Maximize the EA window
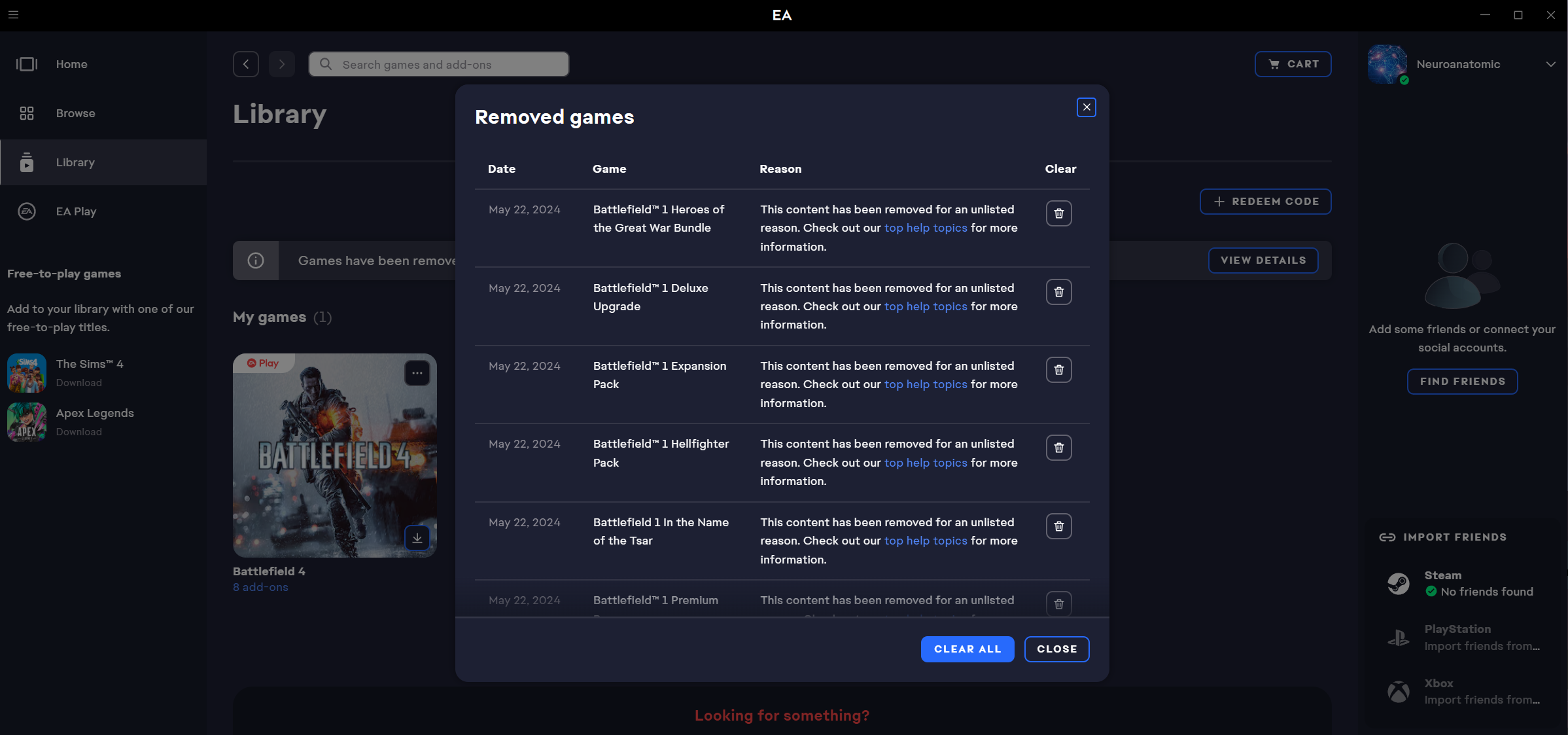1568x735 pixels. (1518, 15)
